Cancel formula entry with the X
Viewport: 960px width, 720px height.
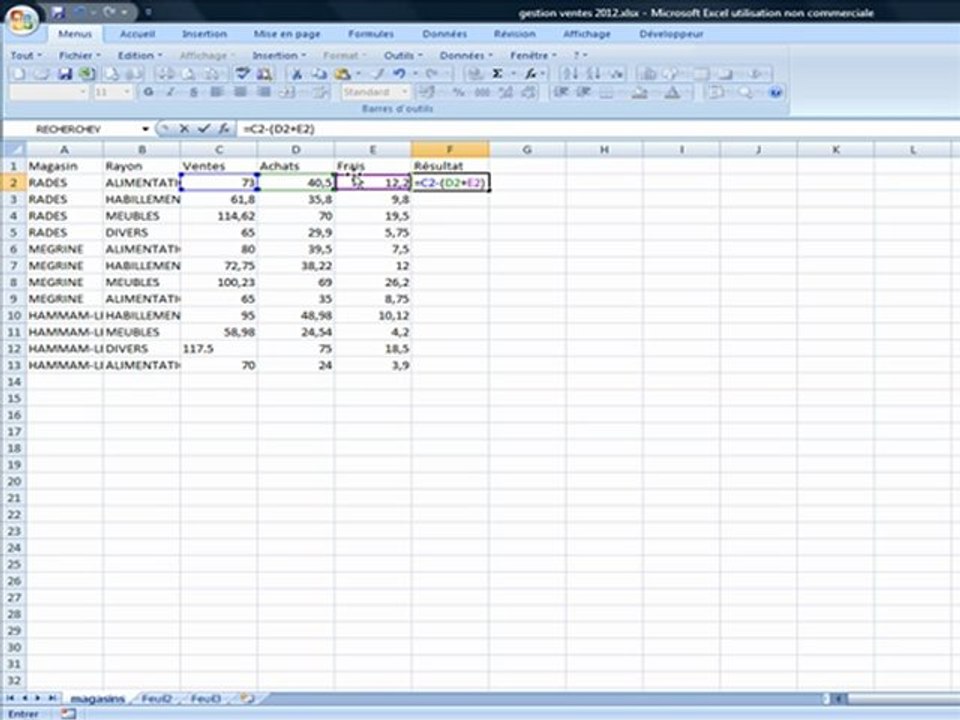[184, 129]
